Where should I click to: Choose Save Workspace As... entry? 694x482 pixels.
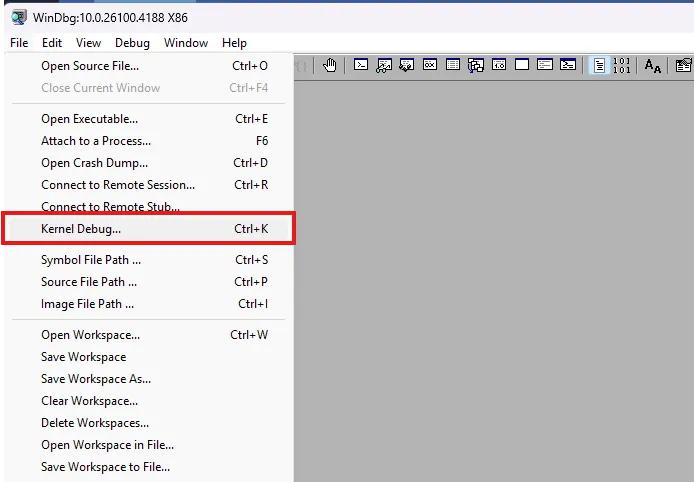(149, 379)
